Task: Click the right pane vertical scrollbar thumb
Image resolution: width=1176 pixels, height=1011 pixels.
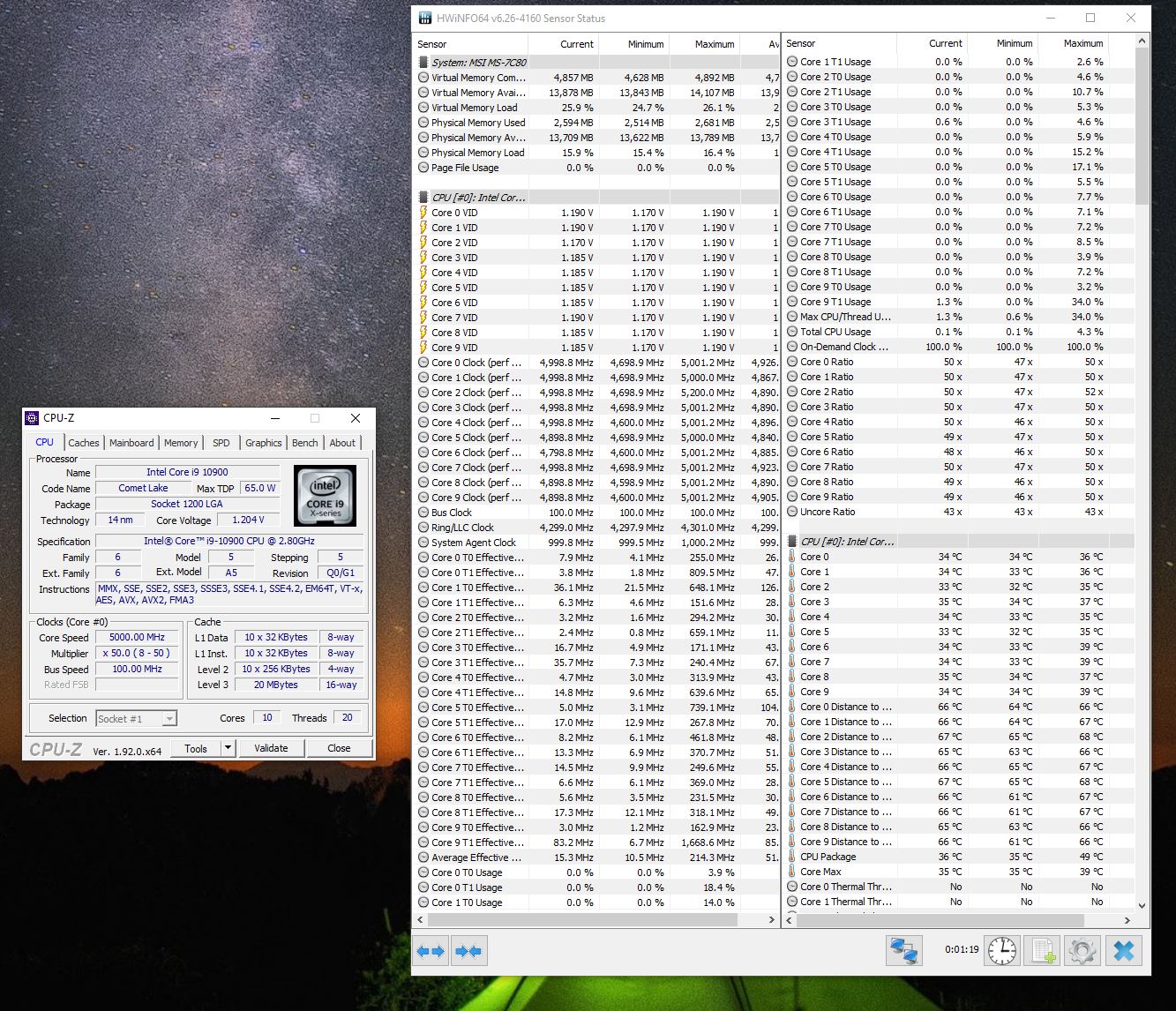Action: coord(1142,125)
